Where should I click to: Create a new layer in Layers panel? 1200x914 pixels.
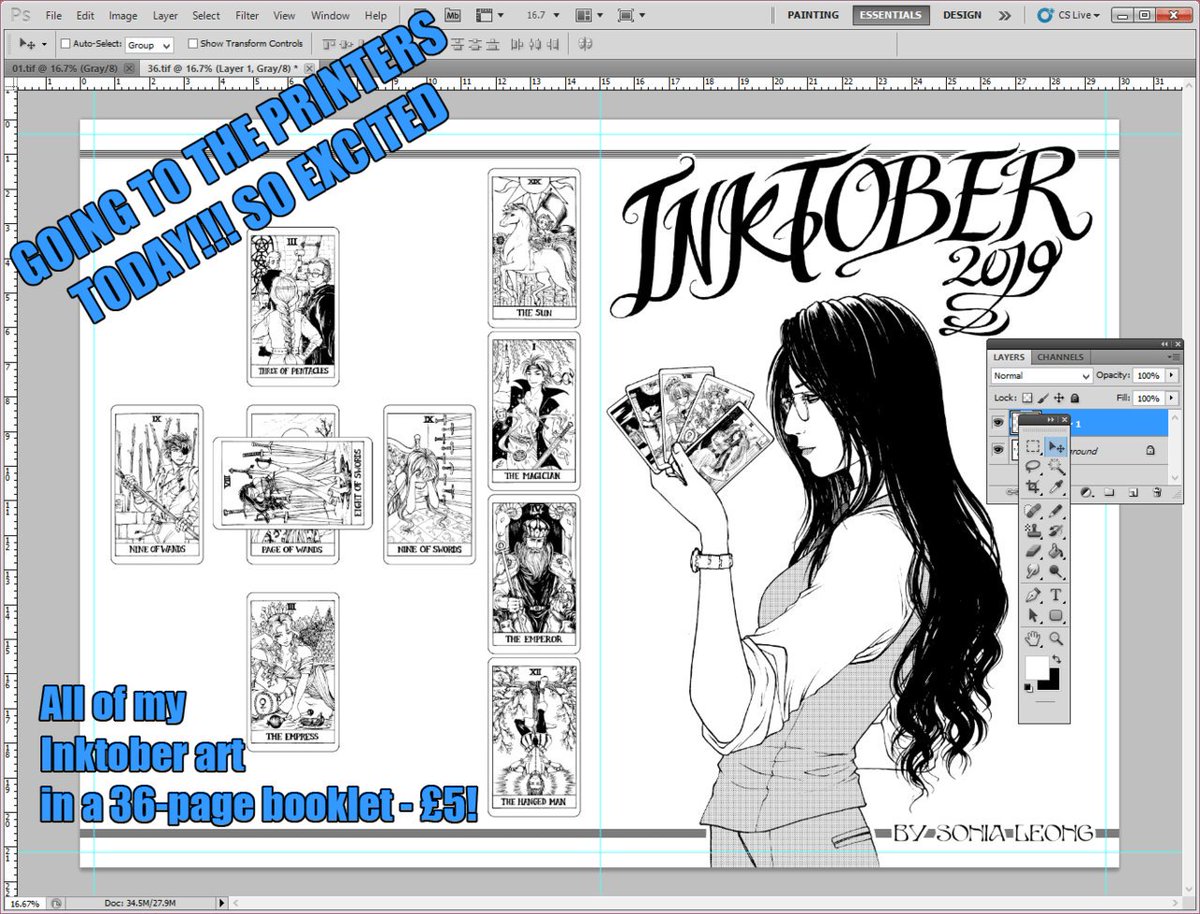[x=1132, y=492]
